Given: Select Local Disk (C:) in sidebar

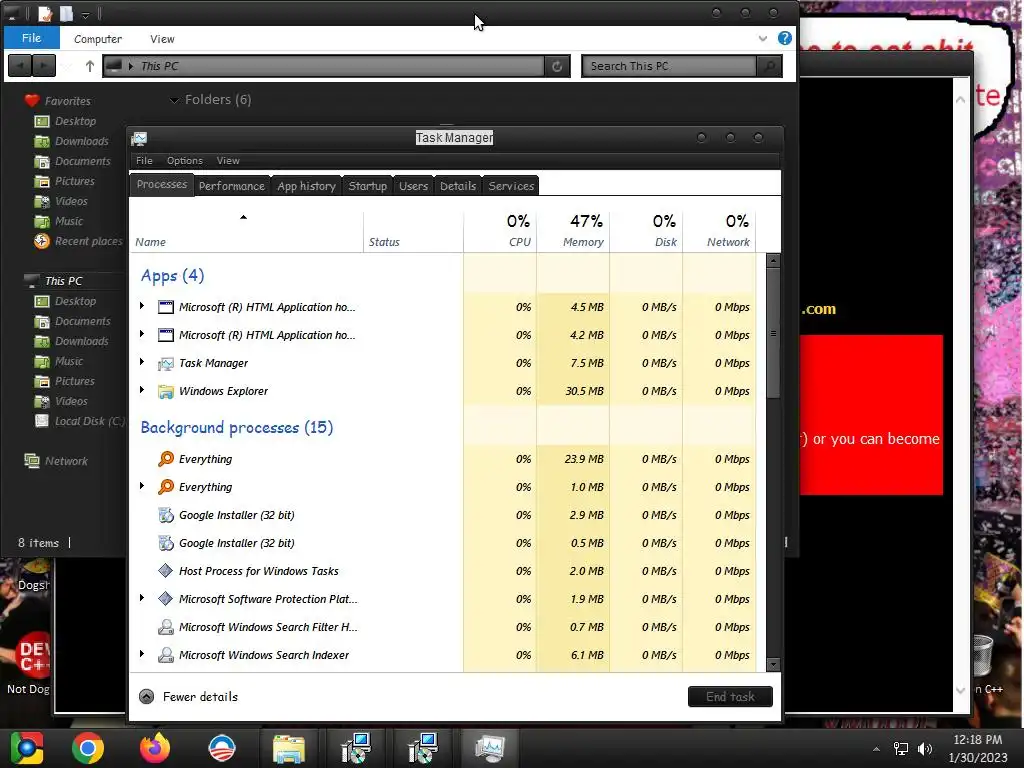Looking at the screenshot, I should 80,421.
